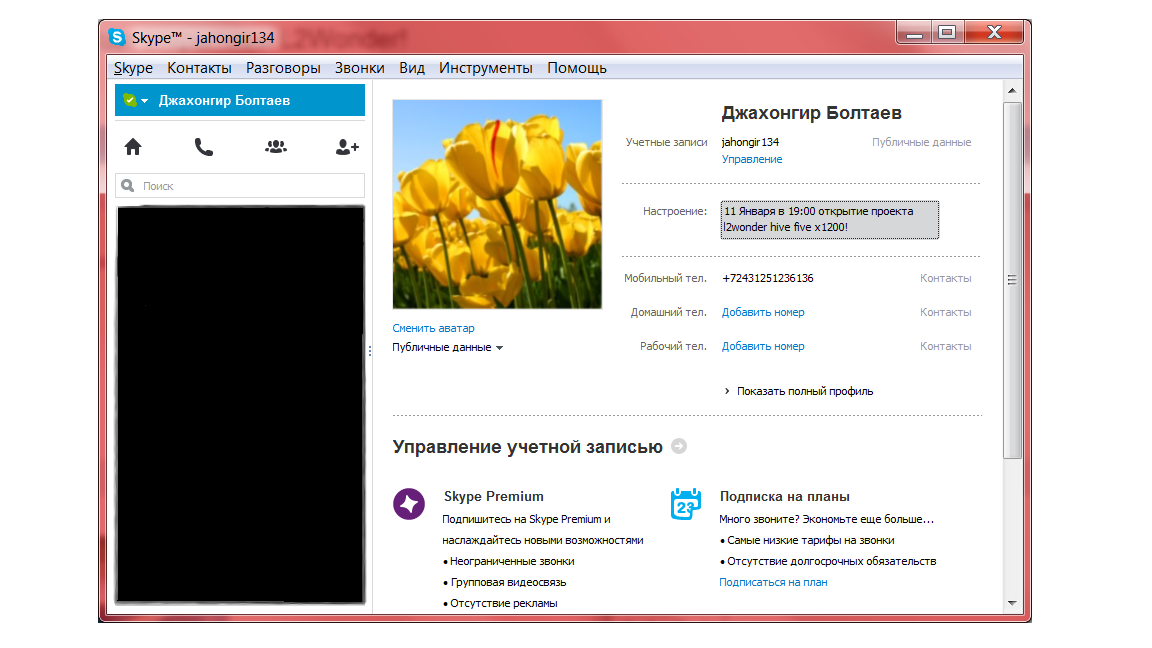Click the vertical scrollbar thumb
The height and width of the screenshot is (648, 1152).
1012,280
